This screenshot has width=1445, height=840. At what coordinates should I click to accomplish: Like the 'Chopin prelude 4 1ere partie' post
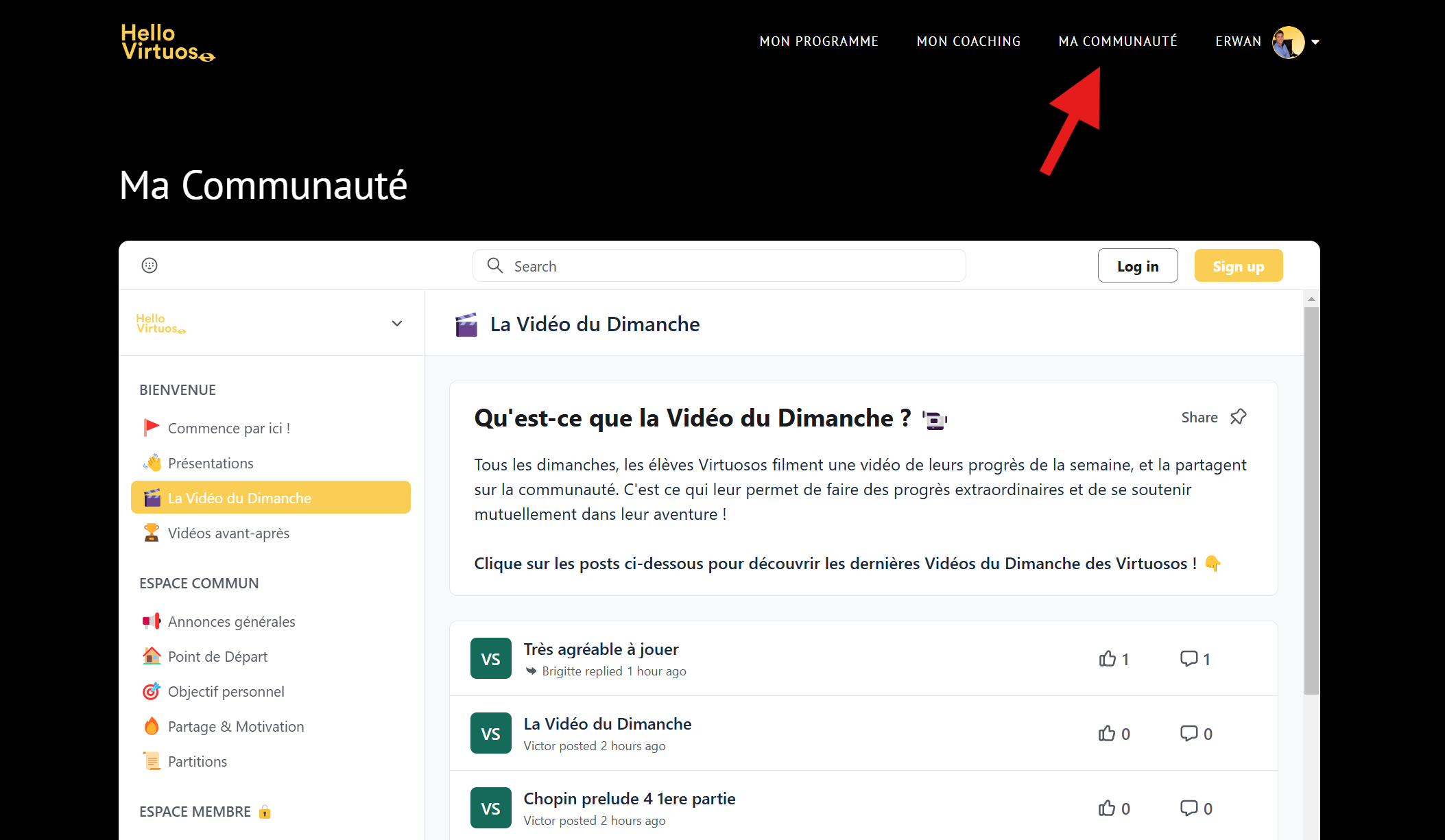tap(1107, 808)
